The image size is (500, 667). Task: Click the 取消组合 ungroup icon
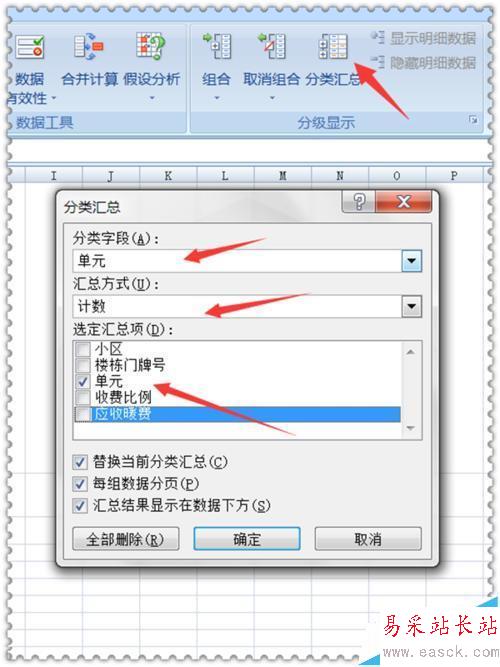[x=271, y=46]
